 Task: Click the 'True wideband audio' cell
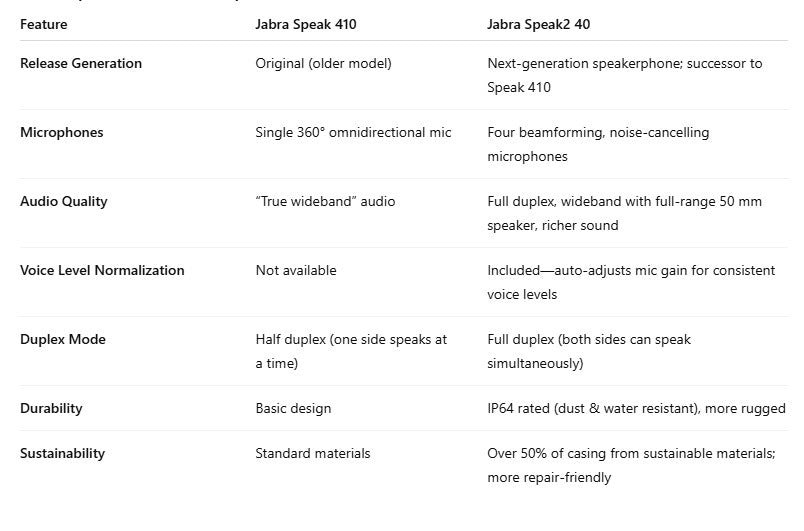325,201
